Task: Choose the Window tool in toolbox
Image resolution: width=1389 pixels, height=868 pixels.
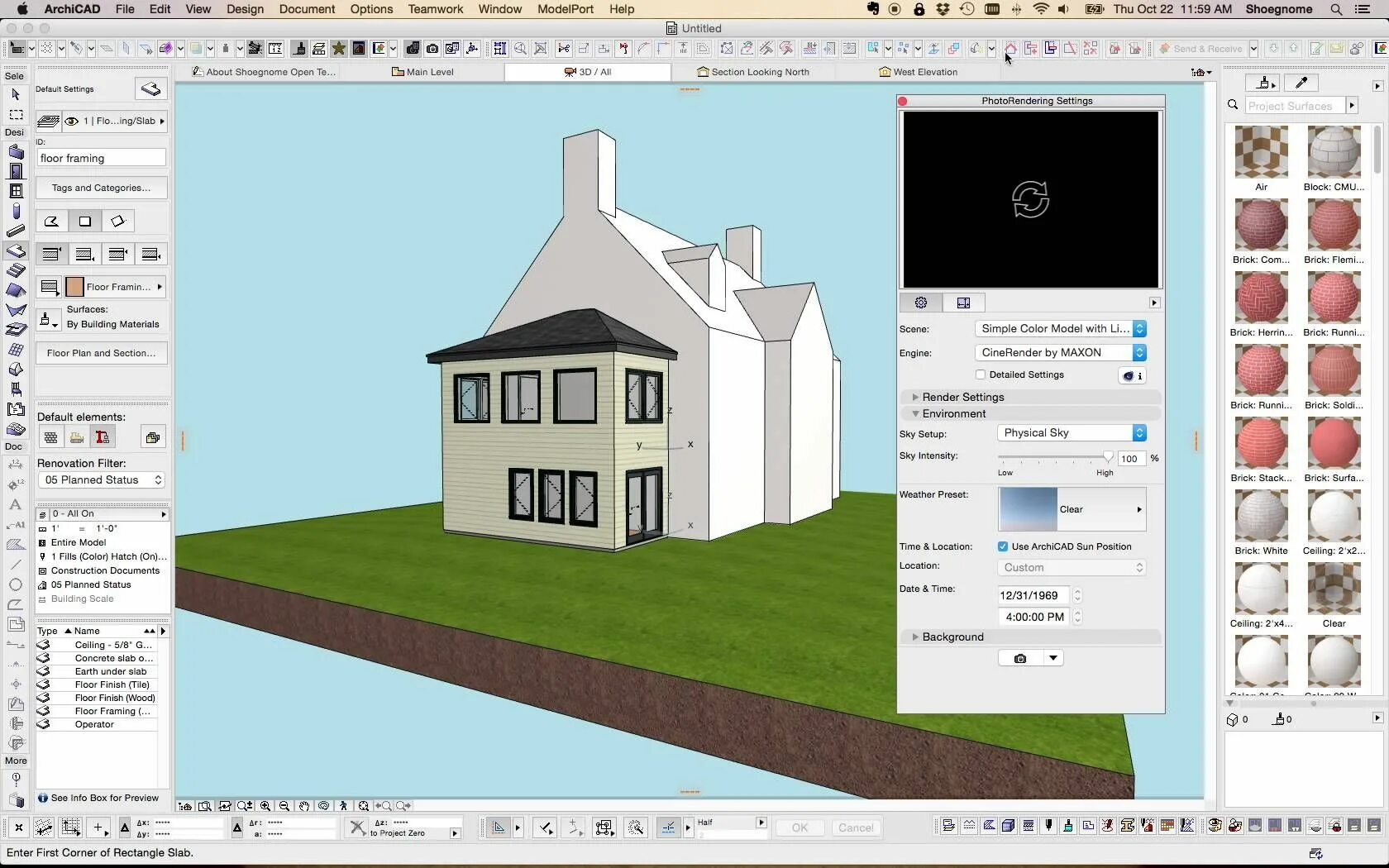Action: (16, 191)
